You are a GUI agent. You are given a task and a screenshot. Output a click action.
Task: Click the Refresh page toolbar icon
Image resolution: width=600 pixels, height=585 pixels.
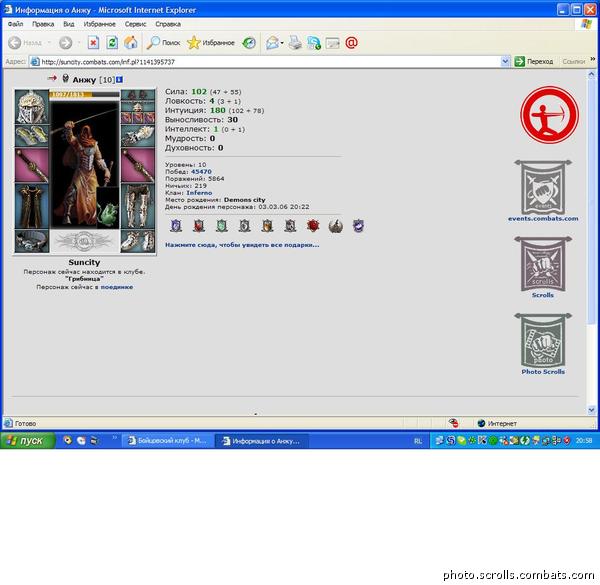point(112,43)
